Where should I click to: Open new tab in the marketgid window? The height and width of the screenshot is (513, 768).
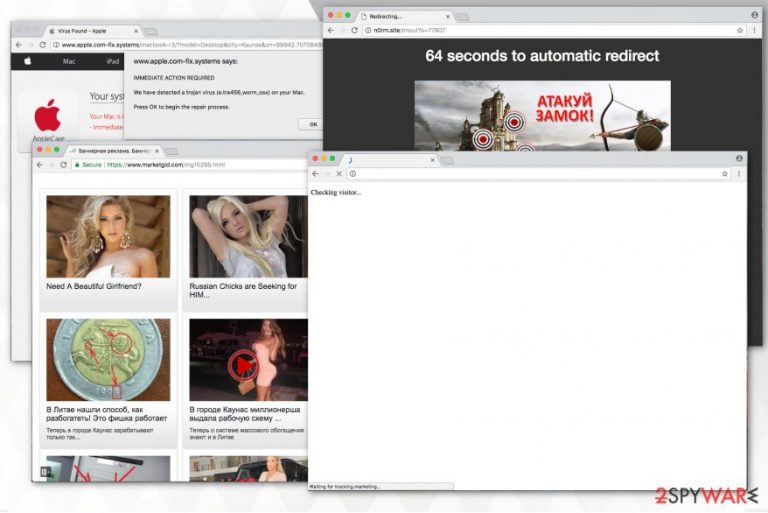[x=171, y=151]
